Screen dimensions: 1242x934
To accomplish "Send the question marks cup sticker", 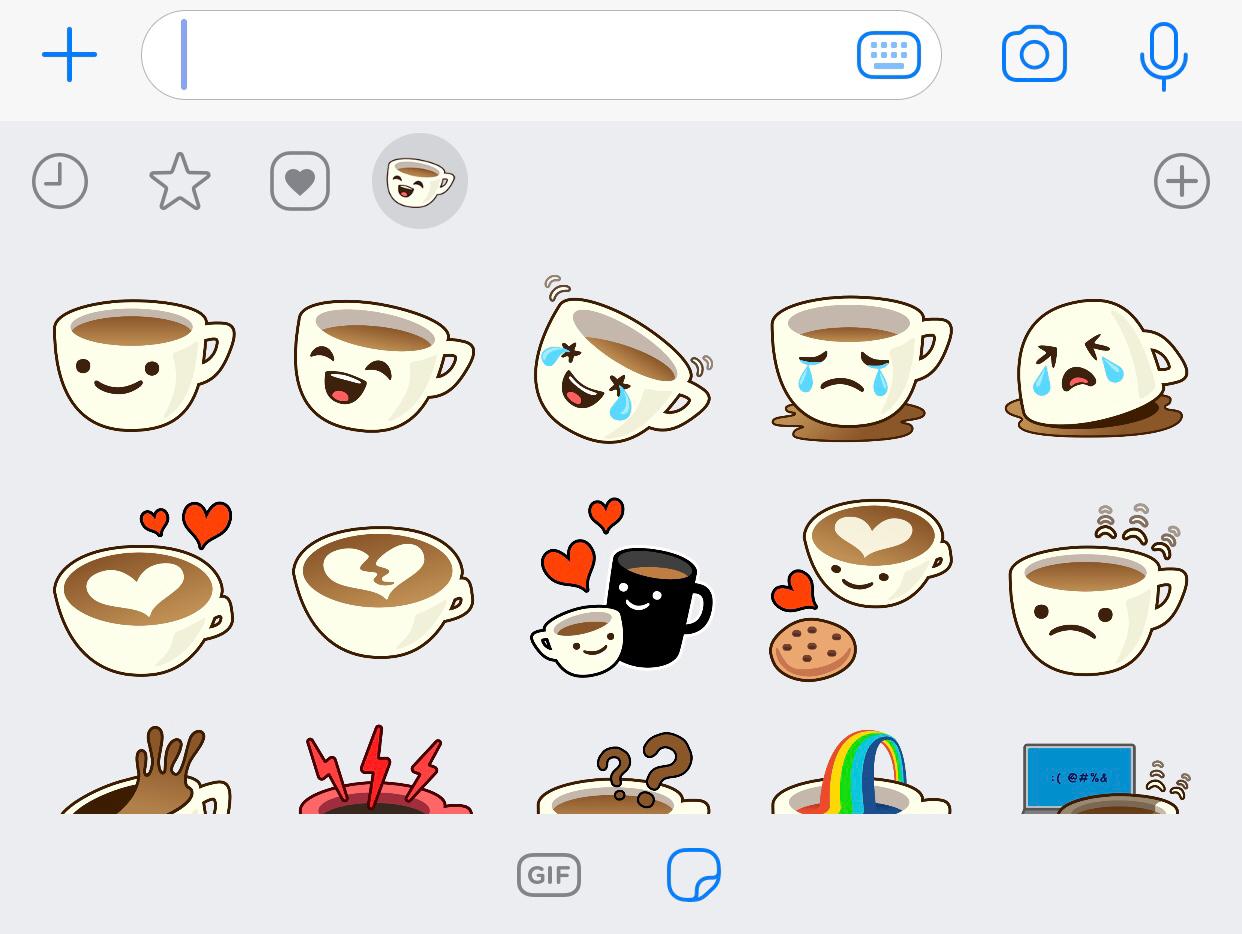I will point(622,772).
